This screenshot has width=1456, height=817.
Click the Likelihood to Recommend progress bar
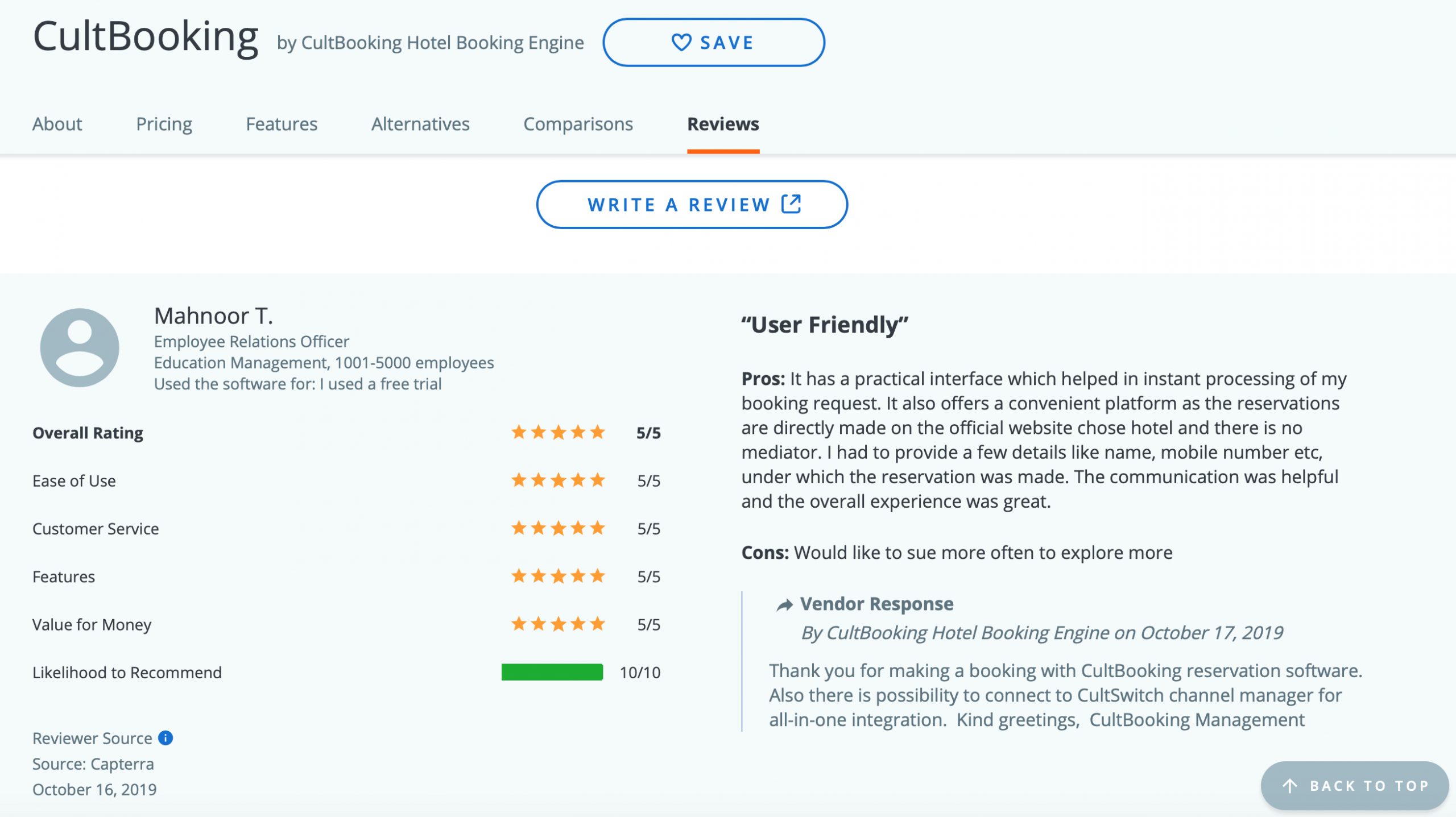pos(552,673)
